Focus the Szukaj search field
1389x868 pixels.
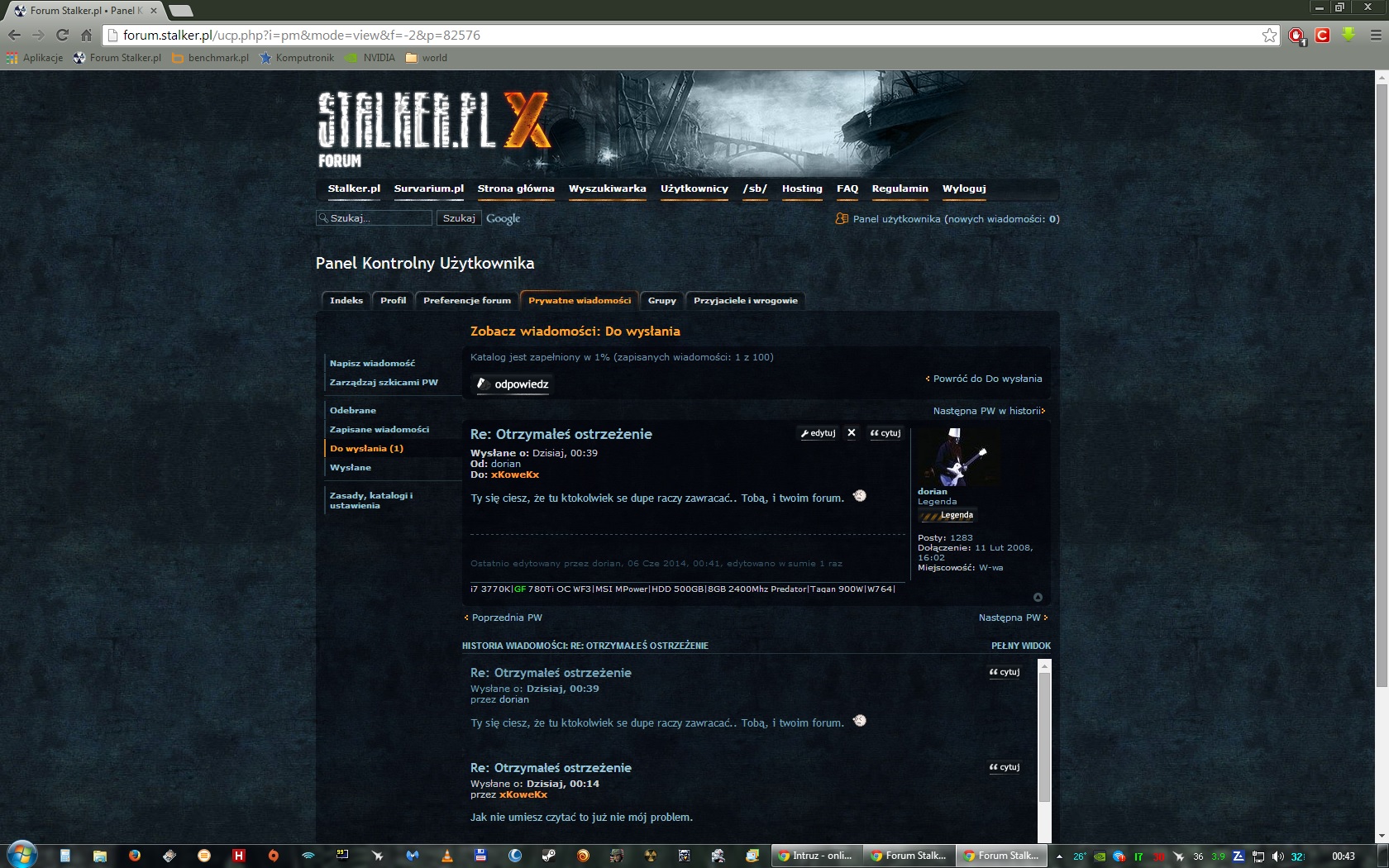pos(375,218)
